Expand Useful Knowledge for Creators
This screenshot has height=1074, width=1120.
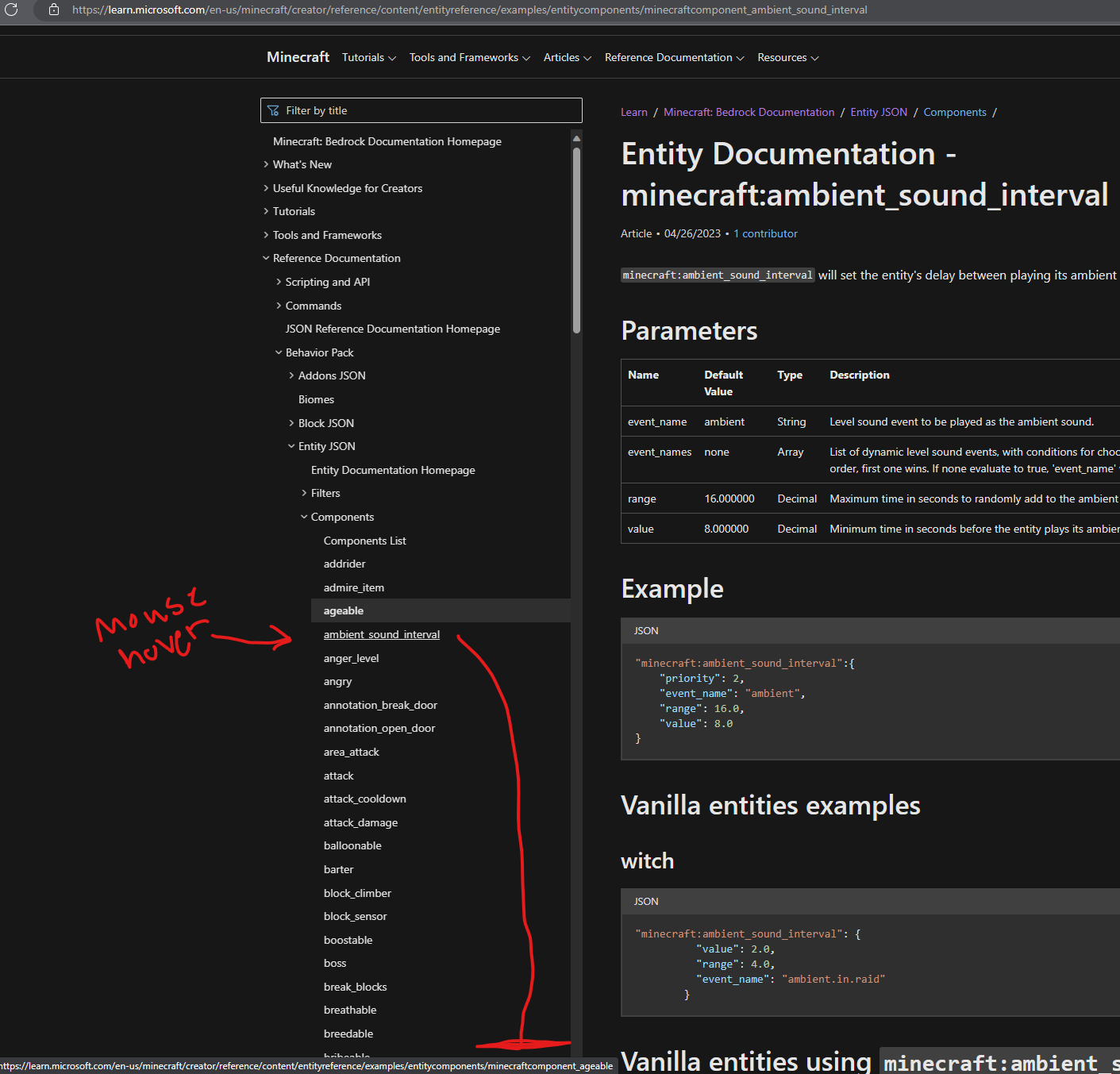coord(266,188)
